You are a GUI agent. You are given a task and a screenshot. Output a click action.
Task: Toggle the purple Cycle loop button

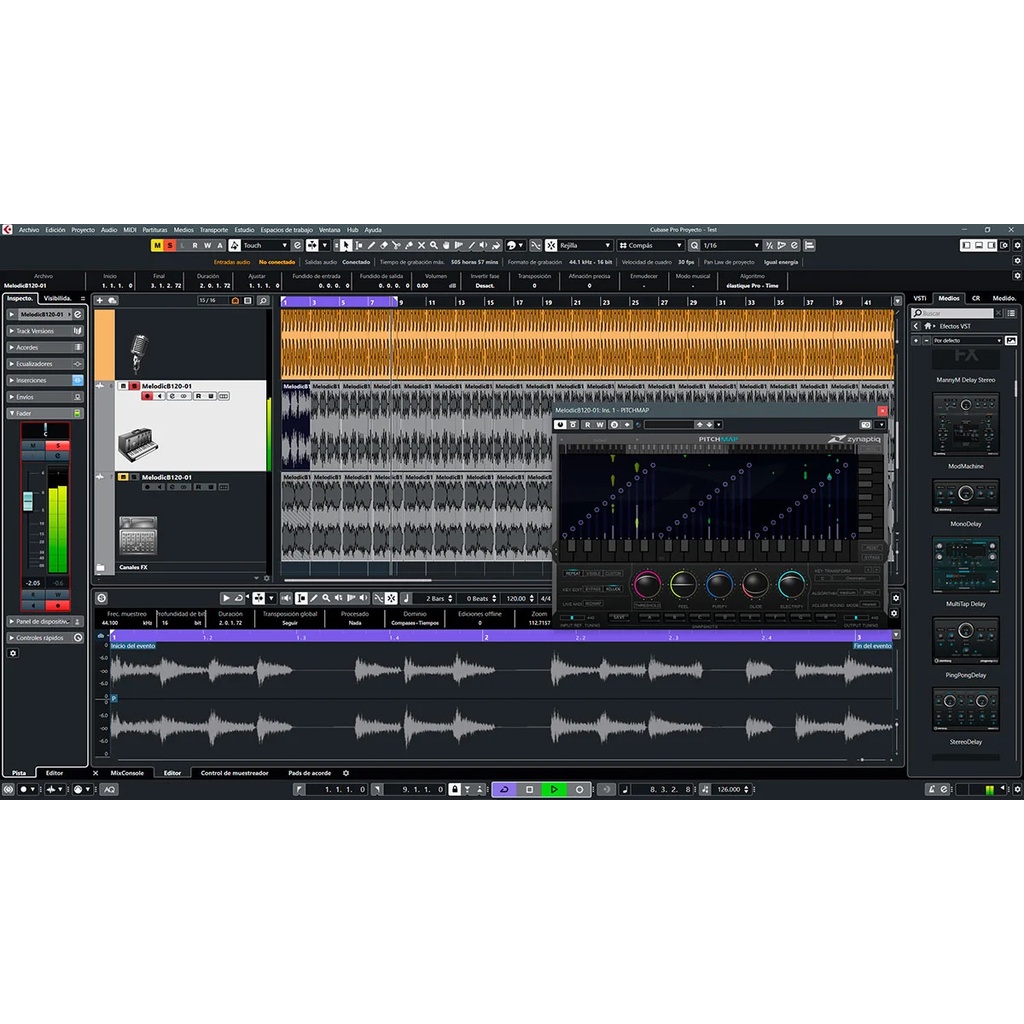pos(504,790)
